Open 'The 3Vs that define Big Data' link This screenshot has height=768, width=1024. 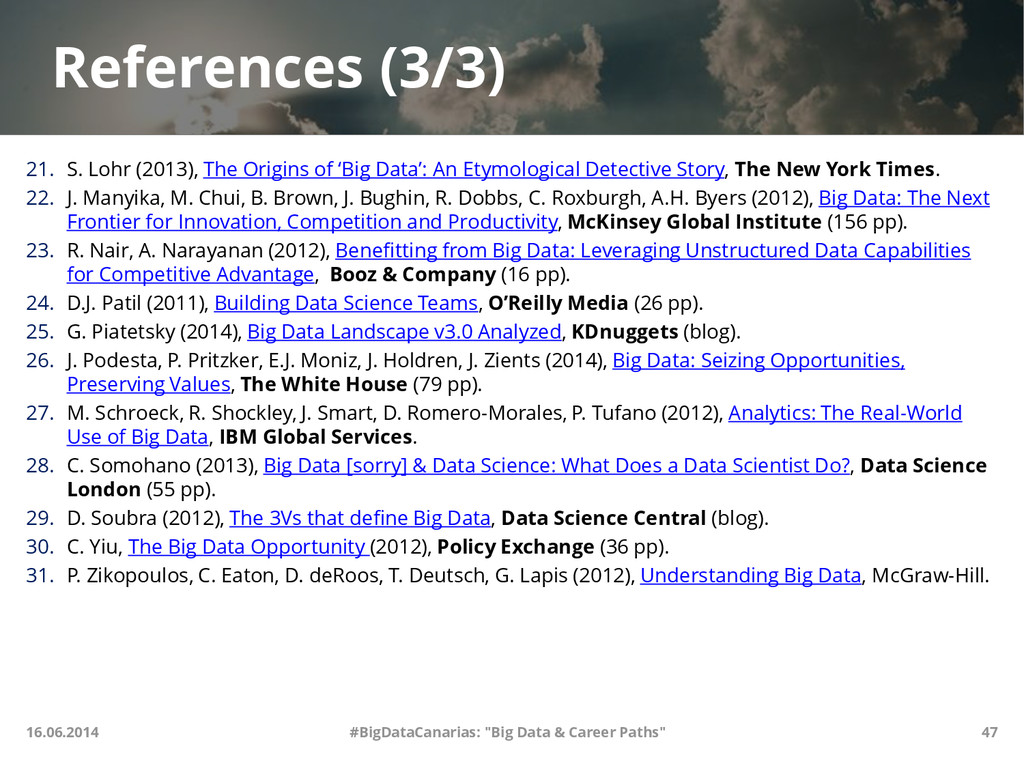[360, 518]
